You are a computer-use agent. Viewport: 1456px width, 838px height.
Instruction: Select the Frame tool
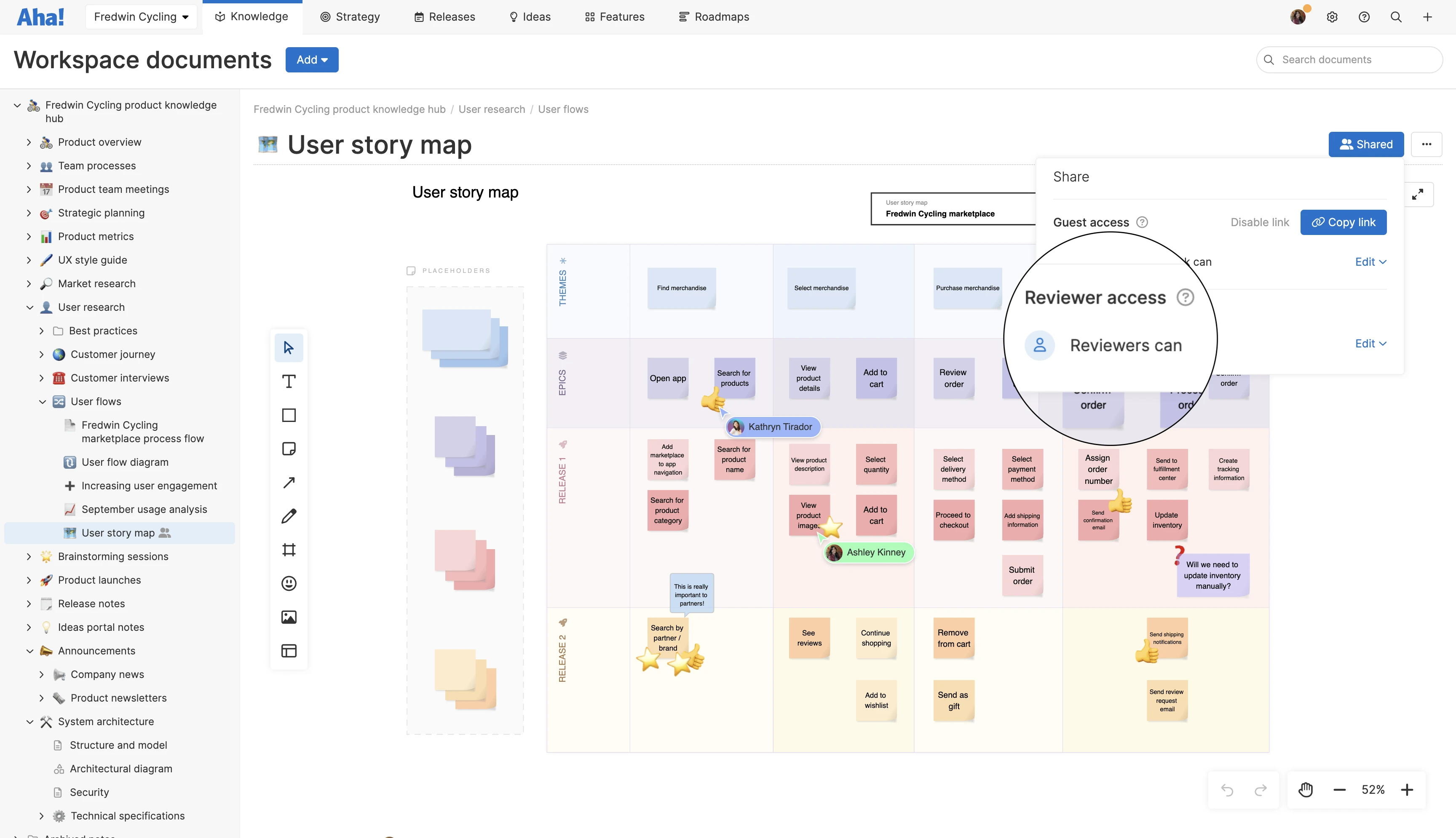(289, 550)
